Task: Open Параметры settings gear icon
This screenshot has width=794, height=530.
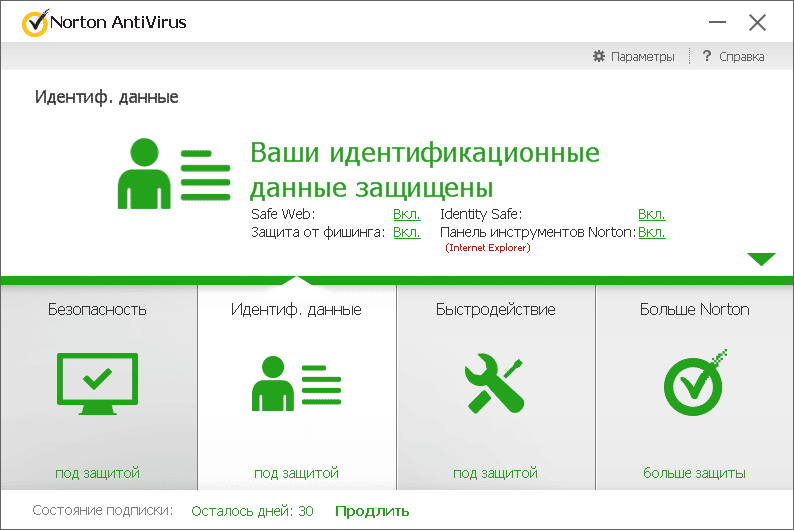Action: [599, 56]
